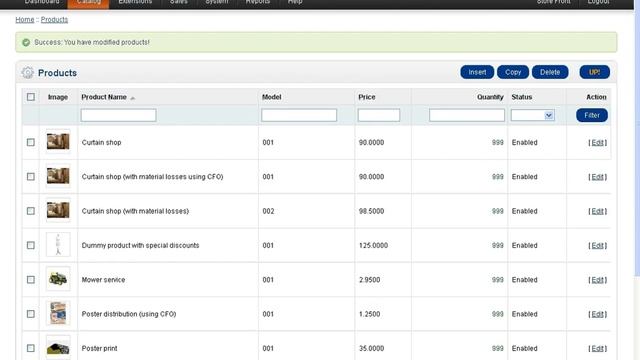Sort by Product Name column header
640x360 pixels.
(104, 97)
